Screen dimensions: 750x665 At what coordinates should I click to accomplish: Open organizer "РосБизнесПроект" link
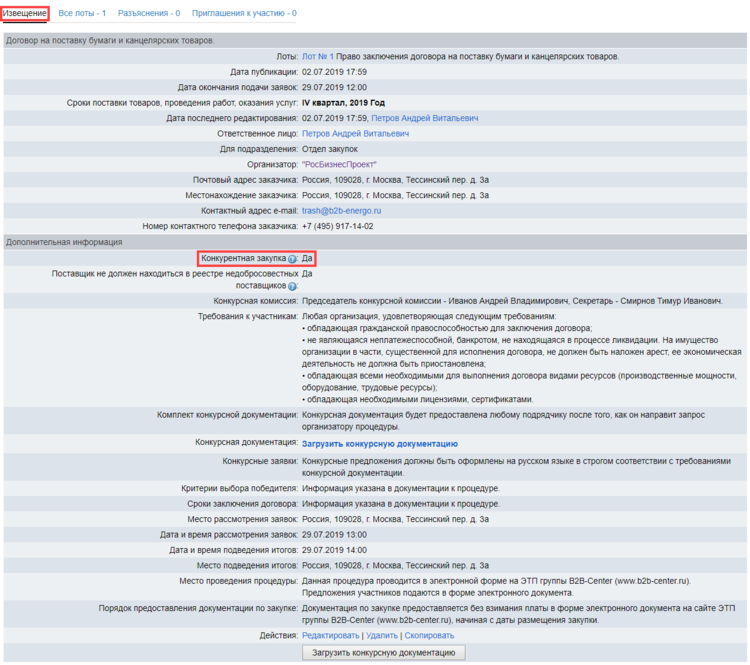(x=339, y=164)
